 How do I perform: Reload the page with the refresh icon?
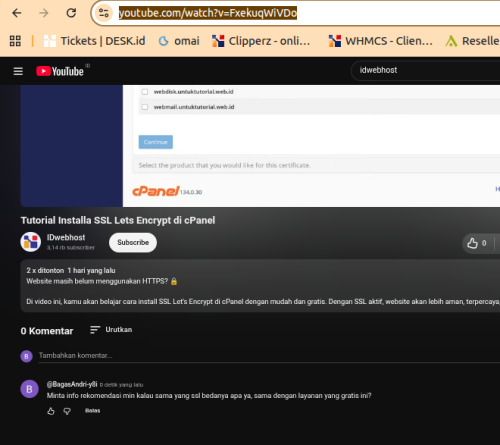tap(71, 13)
